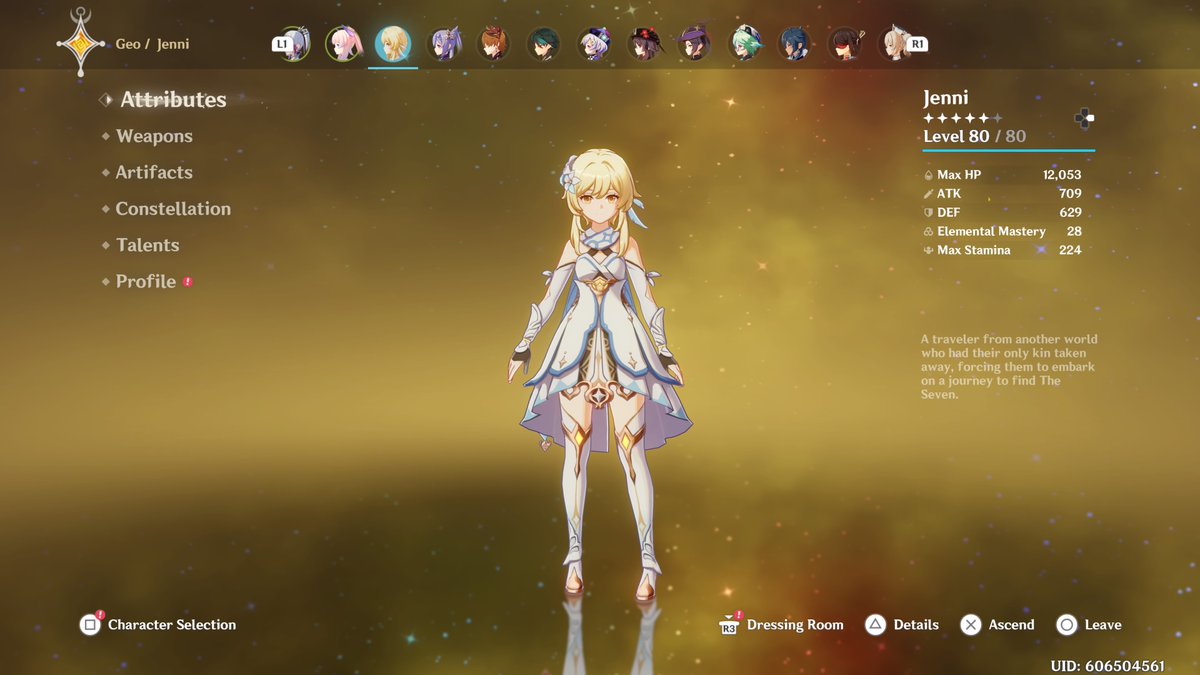Open the Constellation menu
This screenshot has width=1200, height=675.
[173, 209]
